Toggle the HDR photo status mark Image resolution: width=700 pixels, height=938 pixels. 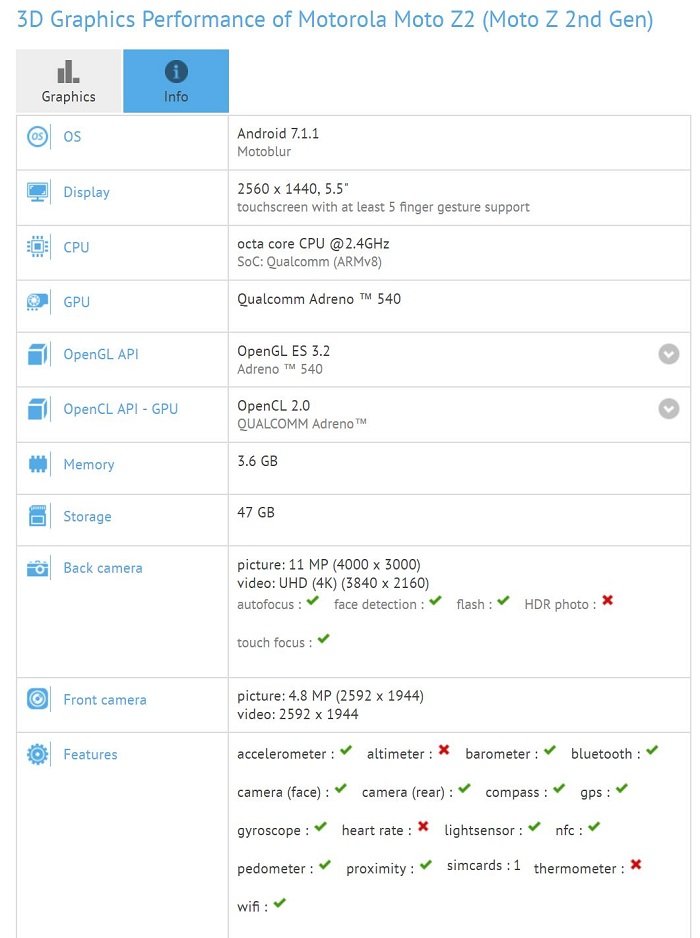tap(607, 603)
